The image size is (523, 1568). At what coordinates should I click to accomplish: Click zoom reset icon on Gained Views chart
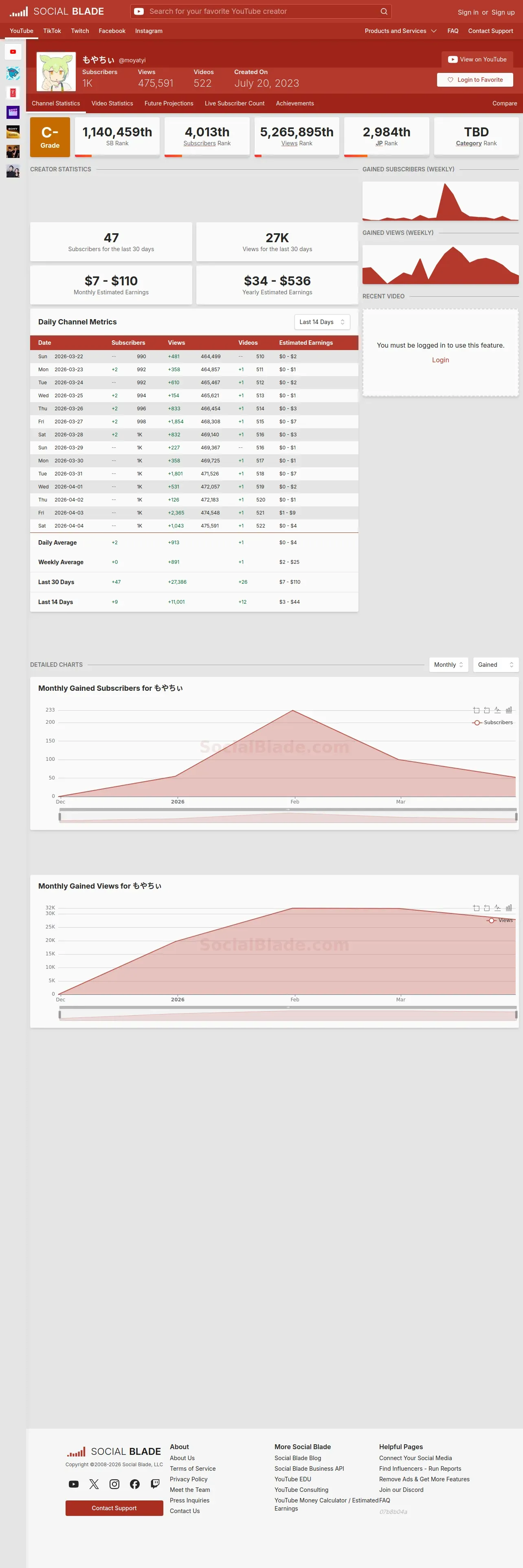click(x=486, y=908)
